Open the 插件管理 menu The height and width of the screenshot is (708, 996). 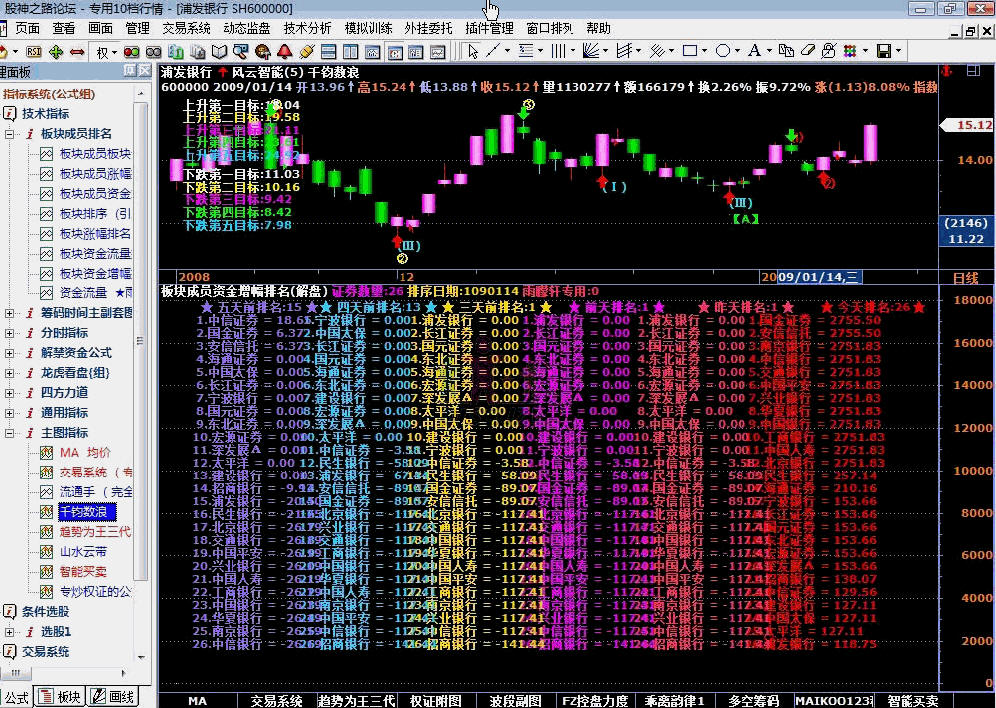(489, 29)
